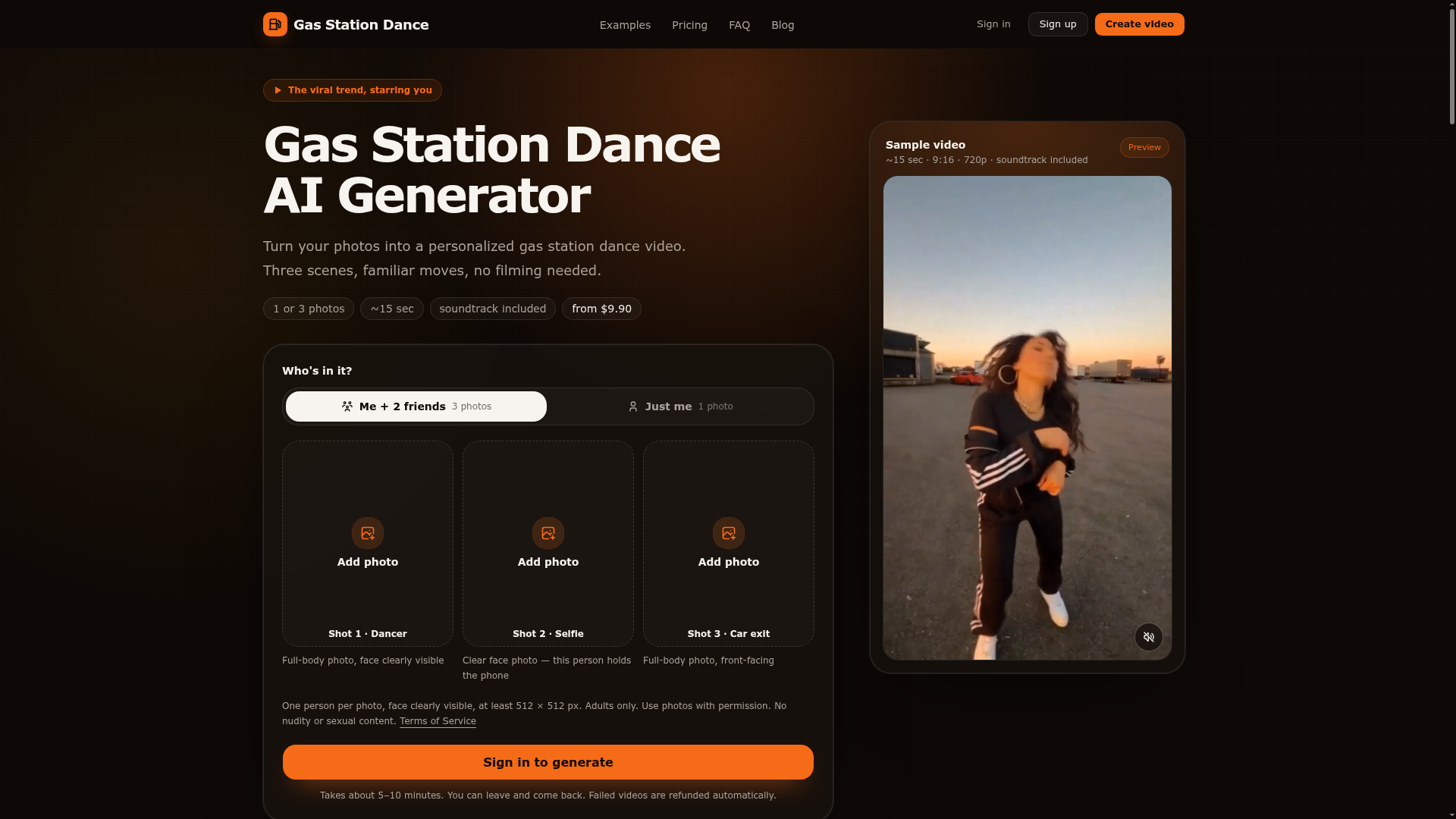Click the '~15 sec' chip
This screenshot has height=819, width=1456.
(392, 309)
